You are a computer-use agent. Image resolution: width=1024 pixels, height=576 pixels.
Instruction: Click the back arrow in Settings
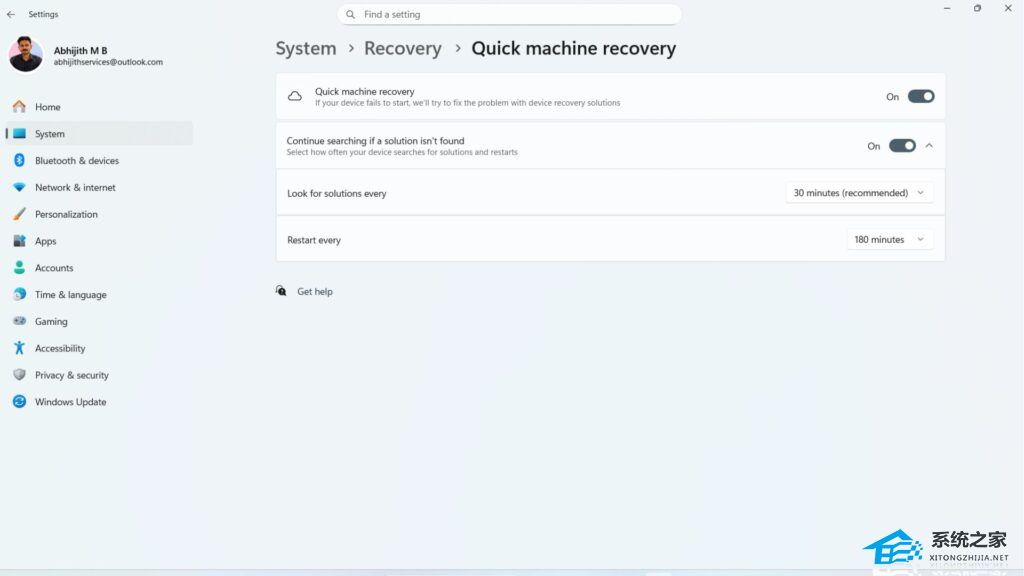tap(11, 14)
